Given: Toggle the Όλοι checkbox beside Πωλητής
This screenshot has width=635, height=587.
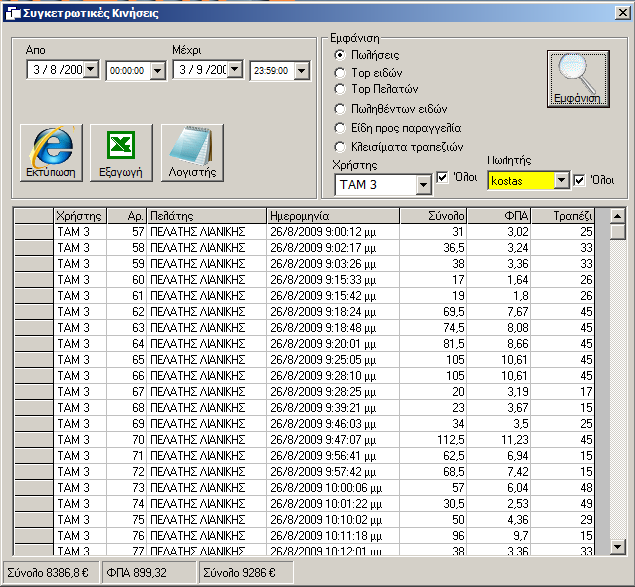Looking at the screenshot, I should [580, 180].
